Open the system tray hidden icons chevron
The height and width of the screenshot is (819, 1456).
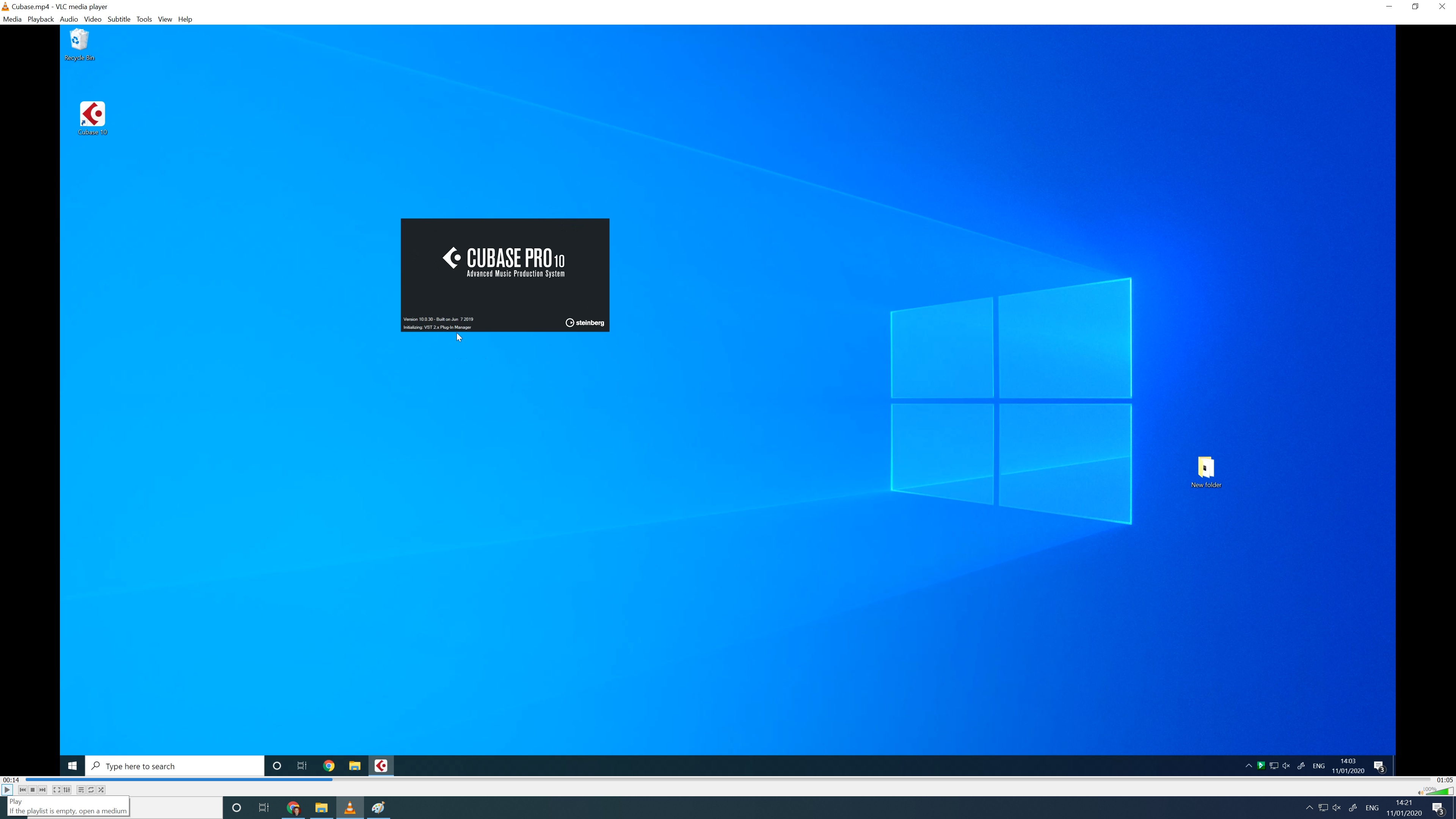(x=1309, y=808)
